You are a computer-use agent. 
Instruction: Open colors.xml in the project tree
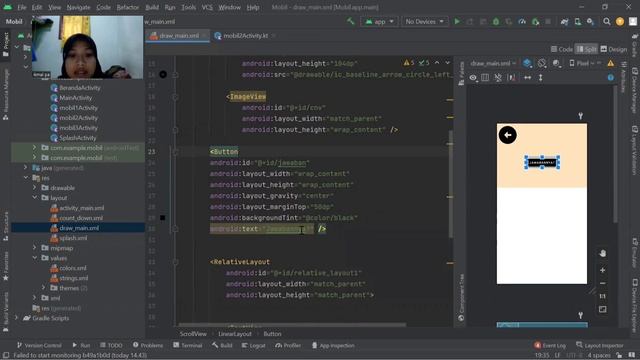73,268
